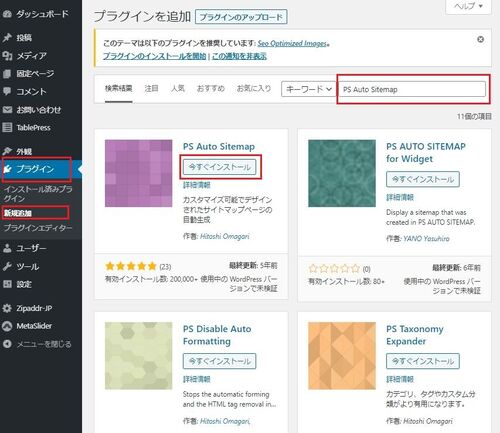Viewport: 500px width, 433px height.
Task: Click the contact form envelope icon
Action: tap(7, 110)
